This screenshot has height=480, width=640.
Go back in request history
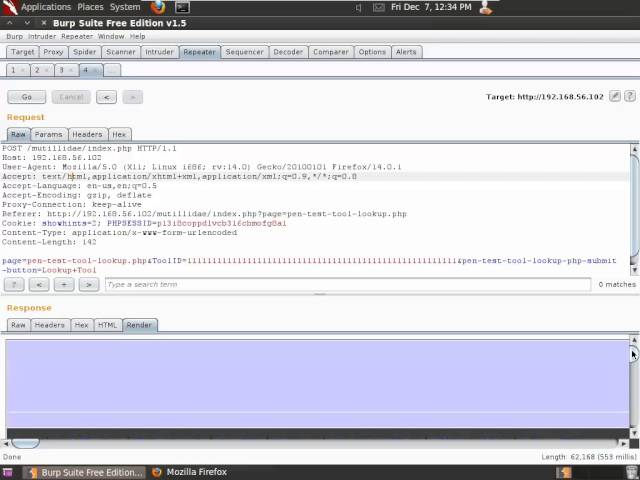click(x=107, y=97)
